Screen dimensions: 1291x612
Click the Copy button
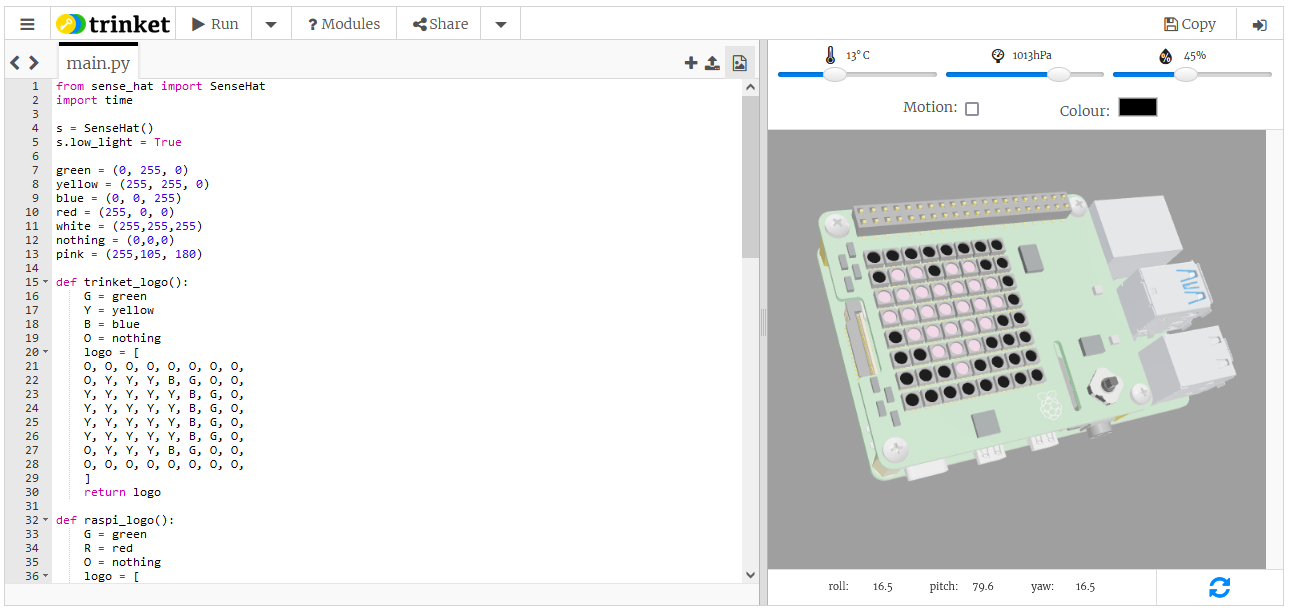click(1189, 24)
